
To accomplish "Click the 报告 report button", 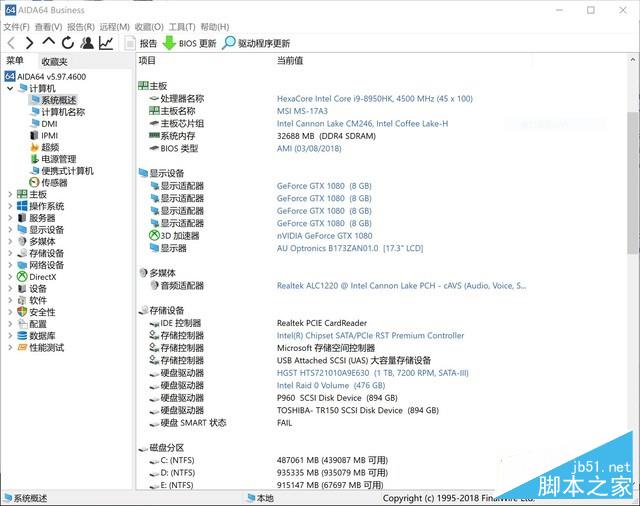I will coord(141,43).
